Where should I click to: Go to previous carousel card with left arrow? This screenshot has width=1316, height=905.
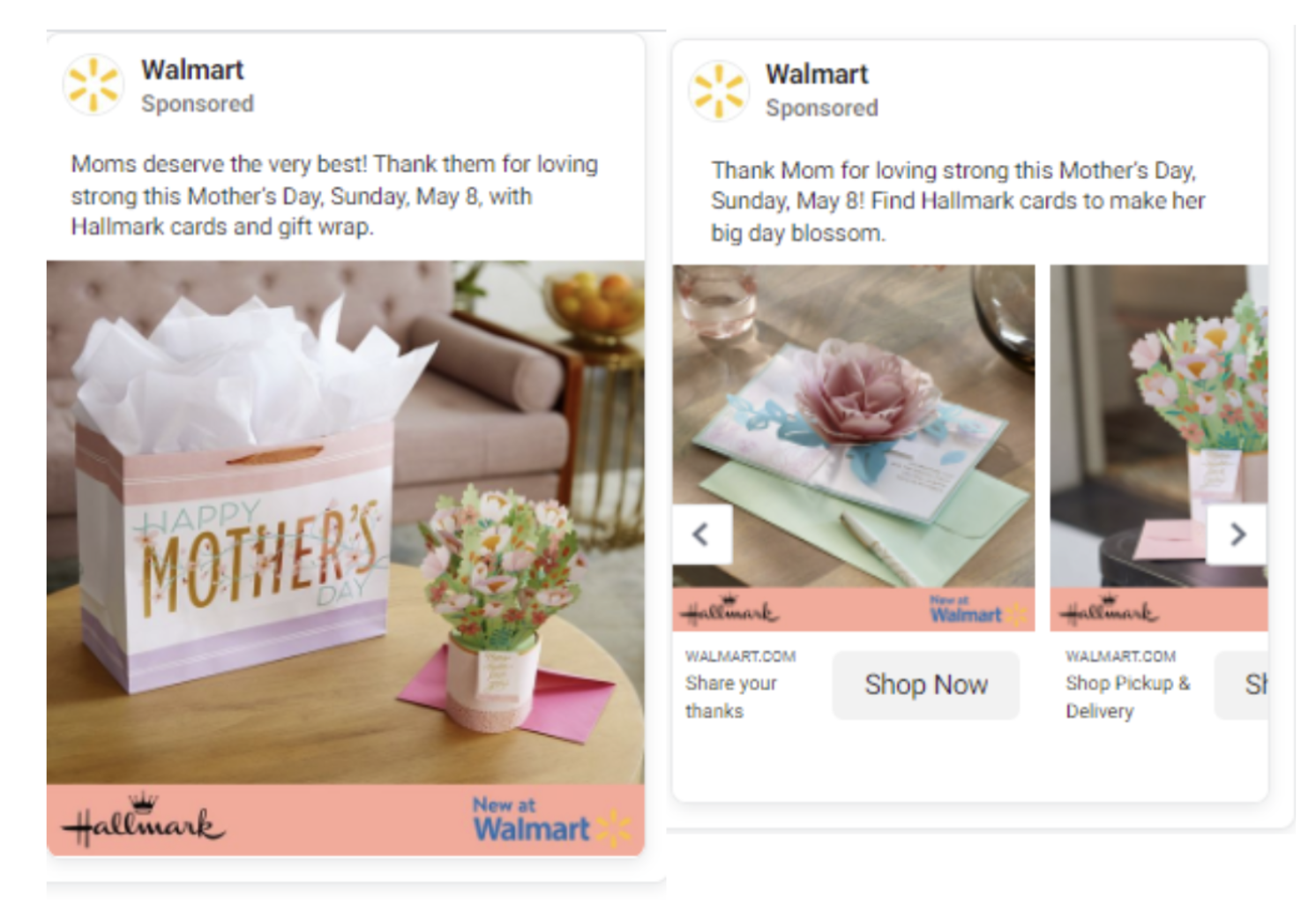(702, 534)
